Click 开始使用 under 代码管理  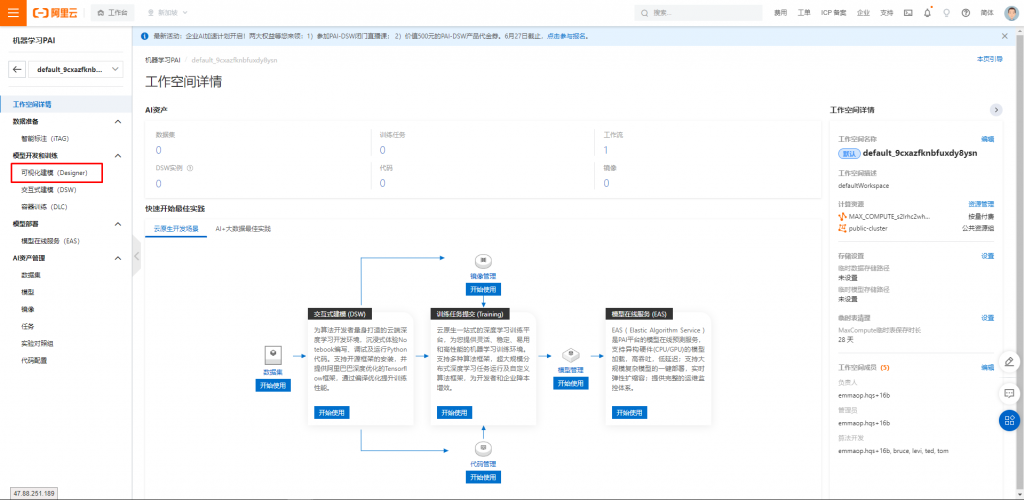[483, 477]
